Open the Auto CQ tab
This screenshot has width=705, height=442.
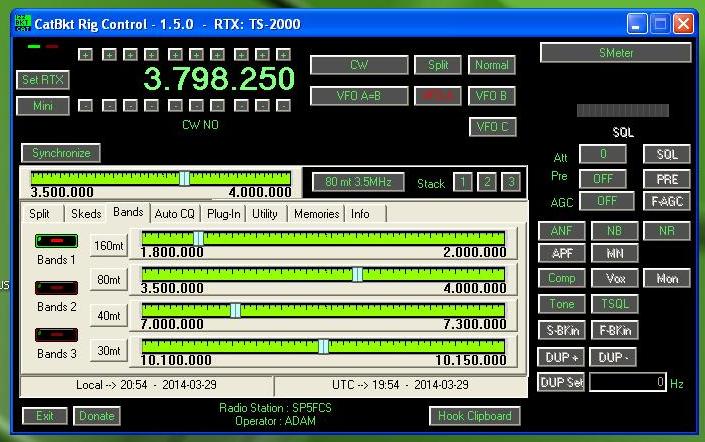tap(174, 213)
